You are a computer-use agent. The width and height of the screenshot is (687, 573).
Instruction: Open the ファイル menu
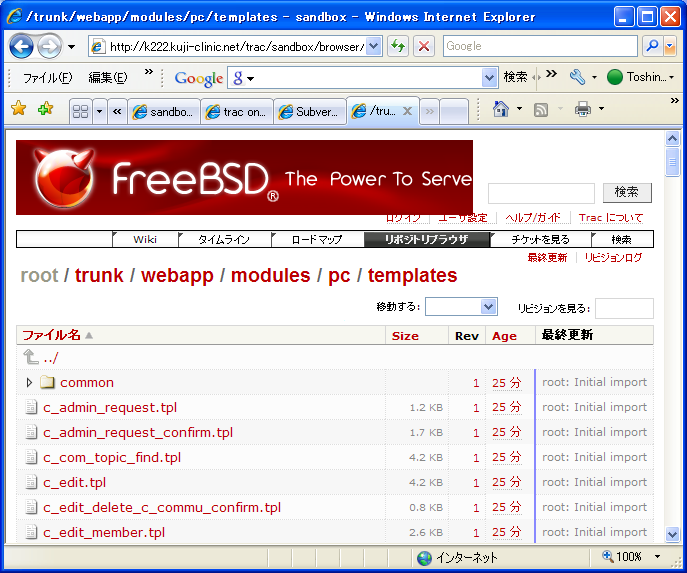[x=47, y=78]
